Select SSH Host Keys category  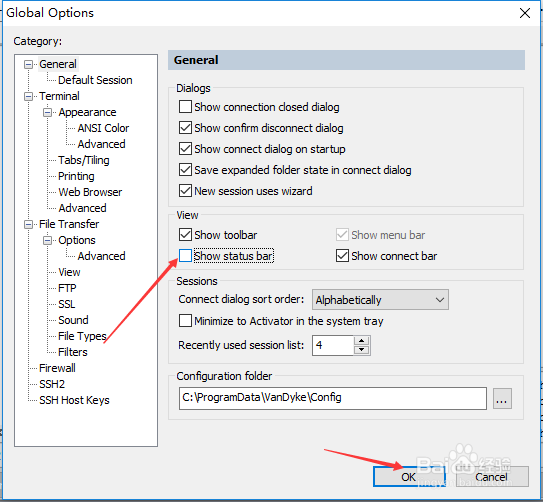[x=74, y=400]
